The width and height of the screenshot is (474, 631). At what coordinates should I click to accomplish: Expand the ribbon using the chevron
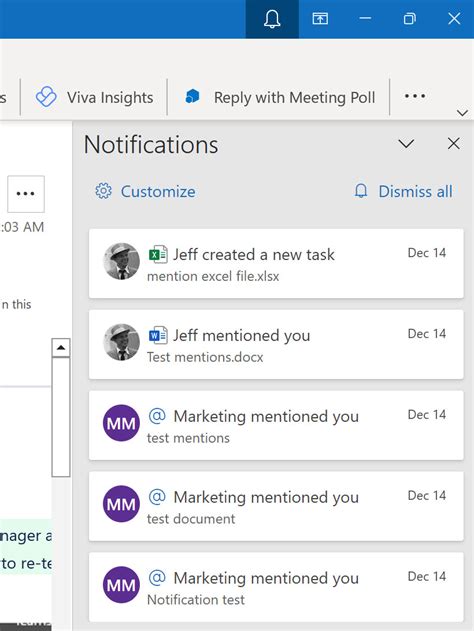tap(462, 113)
